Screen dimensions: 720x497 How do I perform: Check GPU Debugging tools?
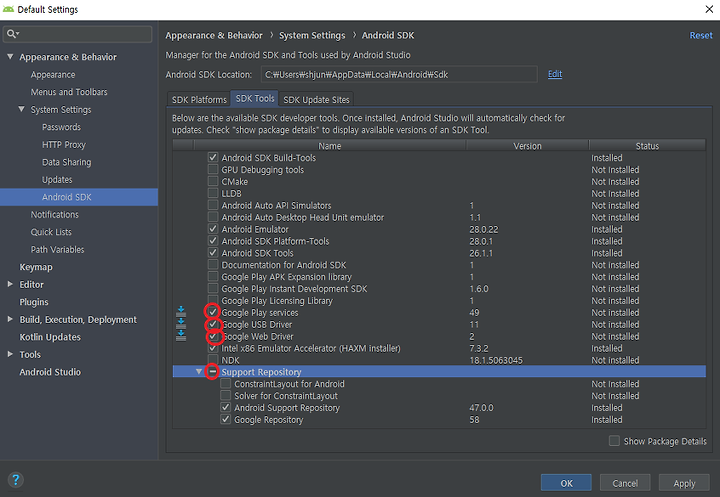click(x=213, y=169)
